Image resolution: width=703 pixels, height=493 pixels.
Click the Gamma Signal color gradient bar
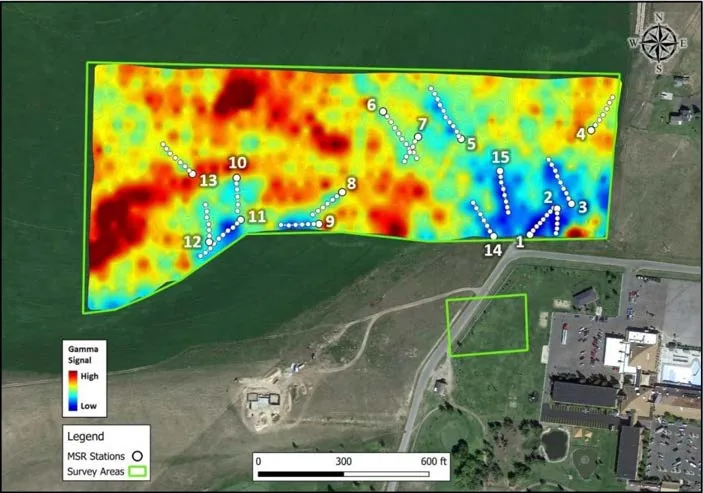73,391
